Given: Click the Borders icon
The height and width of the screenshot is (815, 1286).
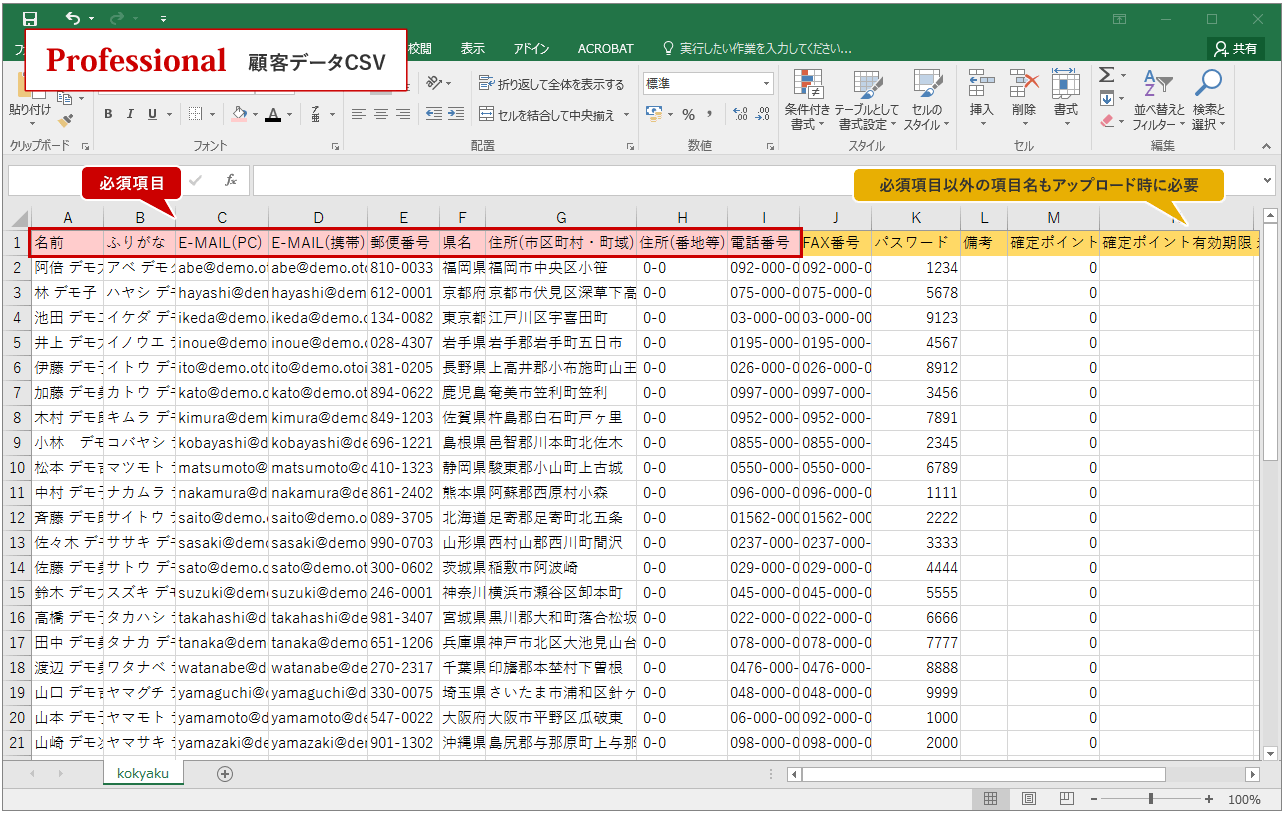Looking at the screenshot, I should [x=195, y=114].
